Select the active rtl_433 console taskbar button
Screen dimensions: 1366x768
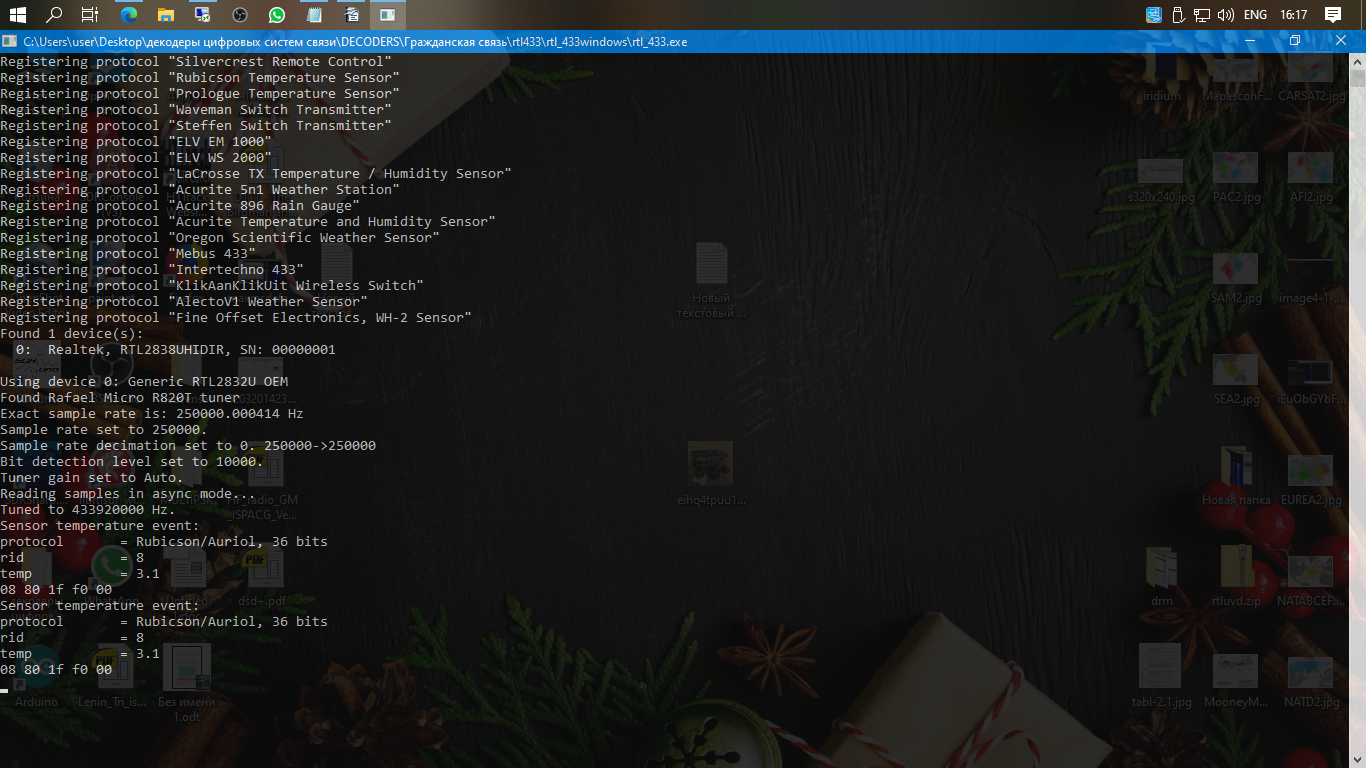[x=387, y=15]
